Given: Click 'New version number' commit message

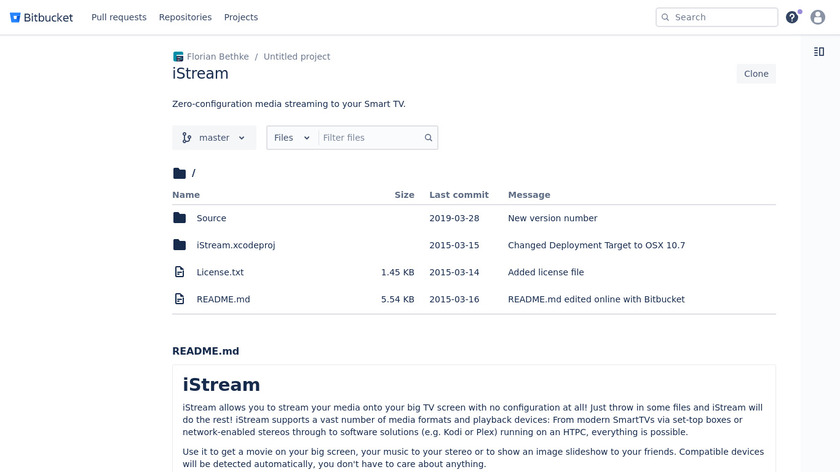Looking at the screenshot, I should click(552, 218).
